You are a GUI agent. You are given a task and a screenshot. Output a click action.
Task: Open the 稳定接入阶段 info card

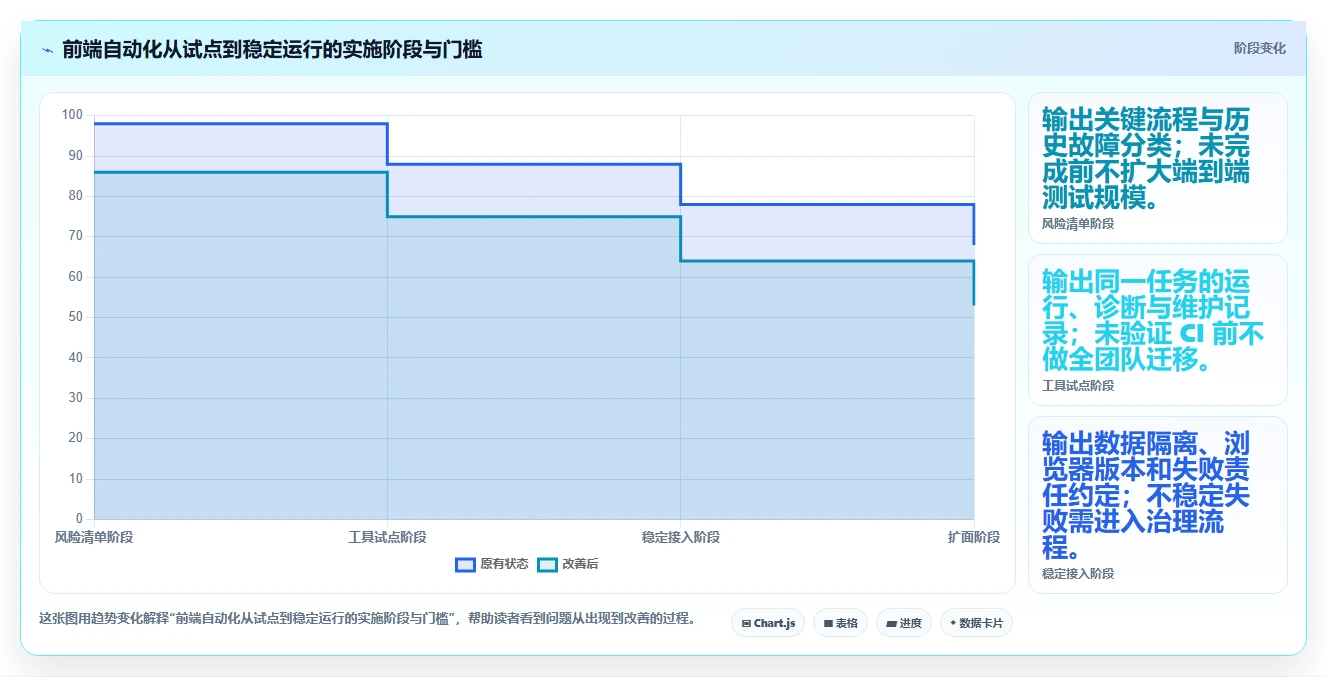[x=1157, y=505]
